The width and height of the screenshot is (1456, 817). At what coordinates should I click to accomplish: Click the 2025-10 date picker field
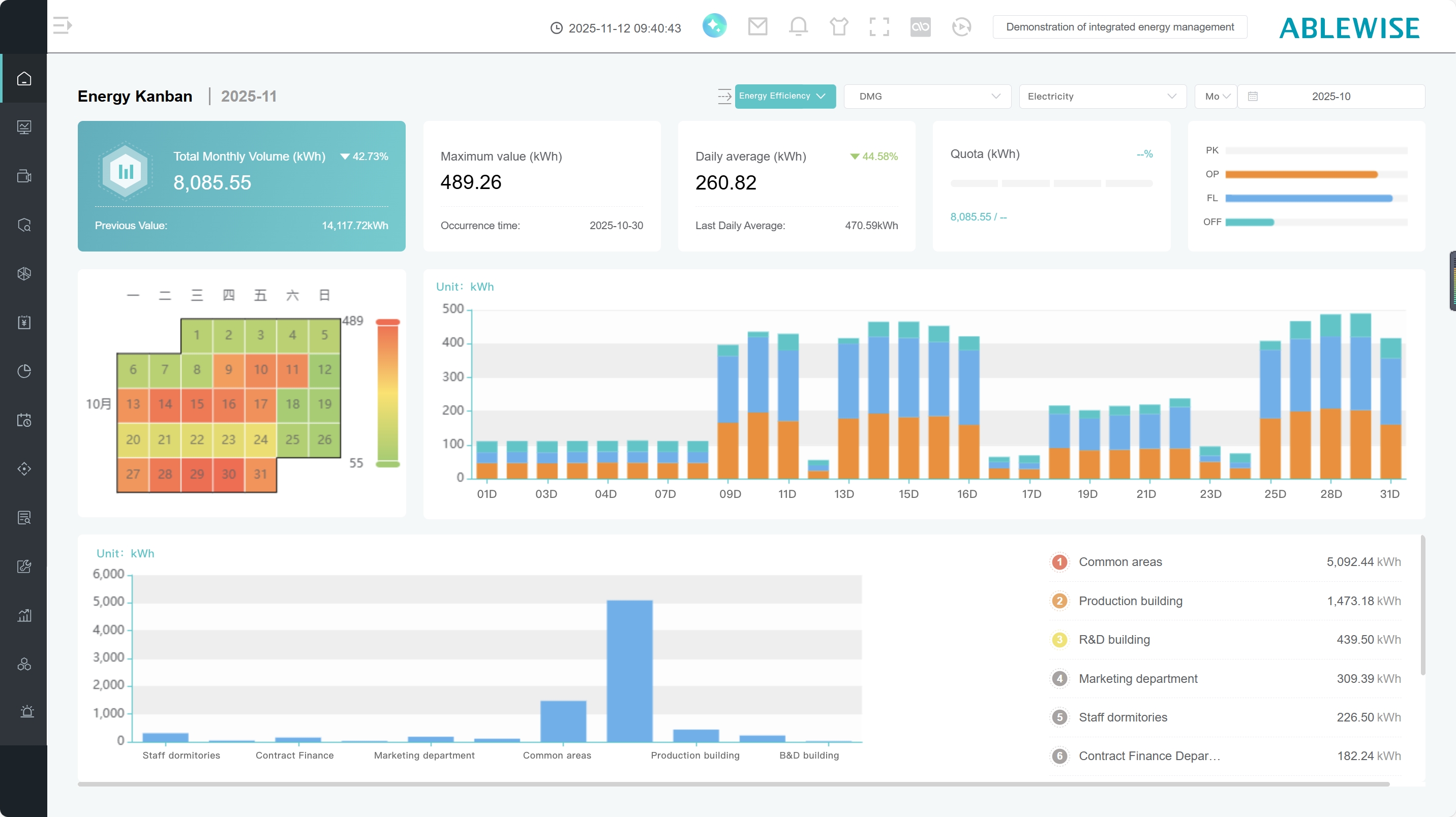(x=1330, y=97)
